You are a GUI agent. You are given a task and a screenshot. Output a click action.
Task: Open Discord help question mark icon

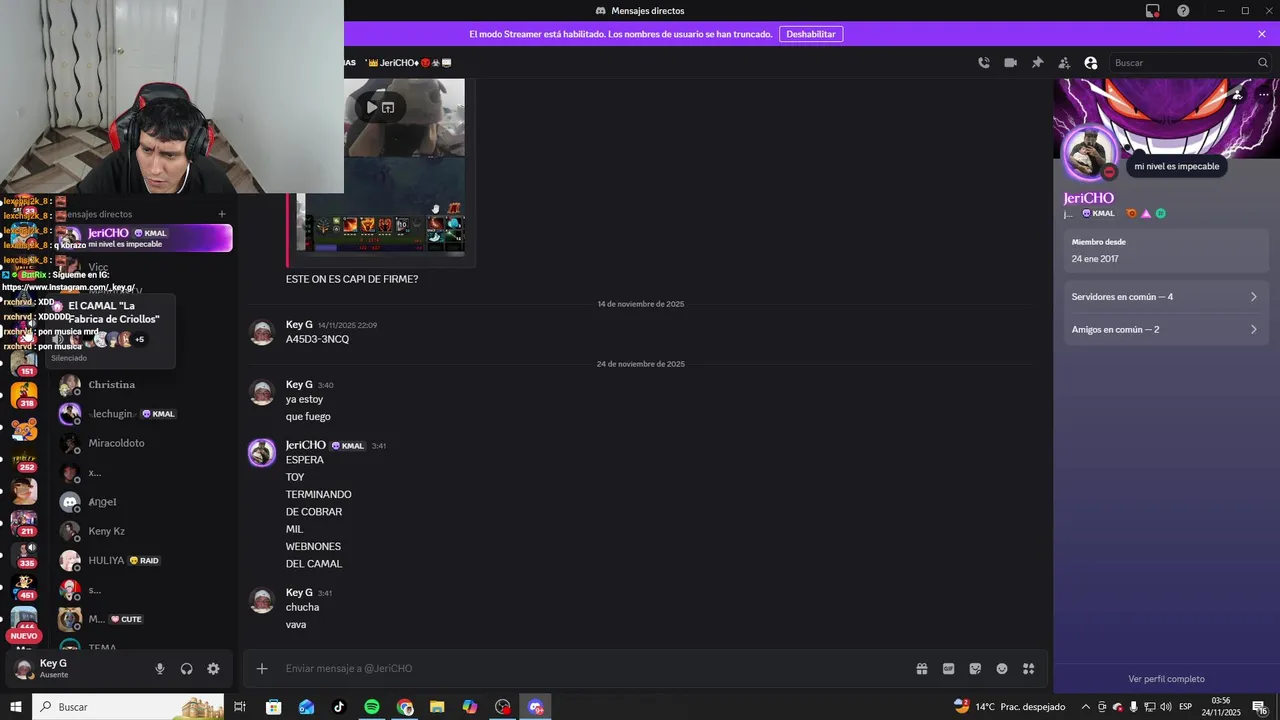tap(1183, 11)
